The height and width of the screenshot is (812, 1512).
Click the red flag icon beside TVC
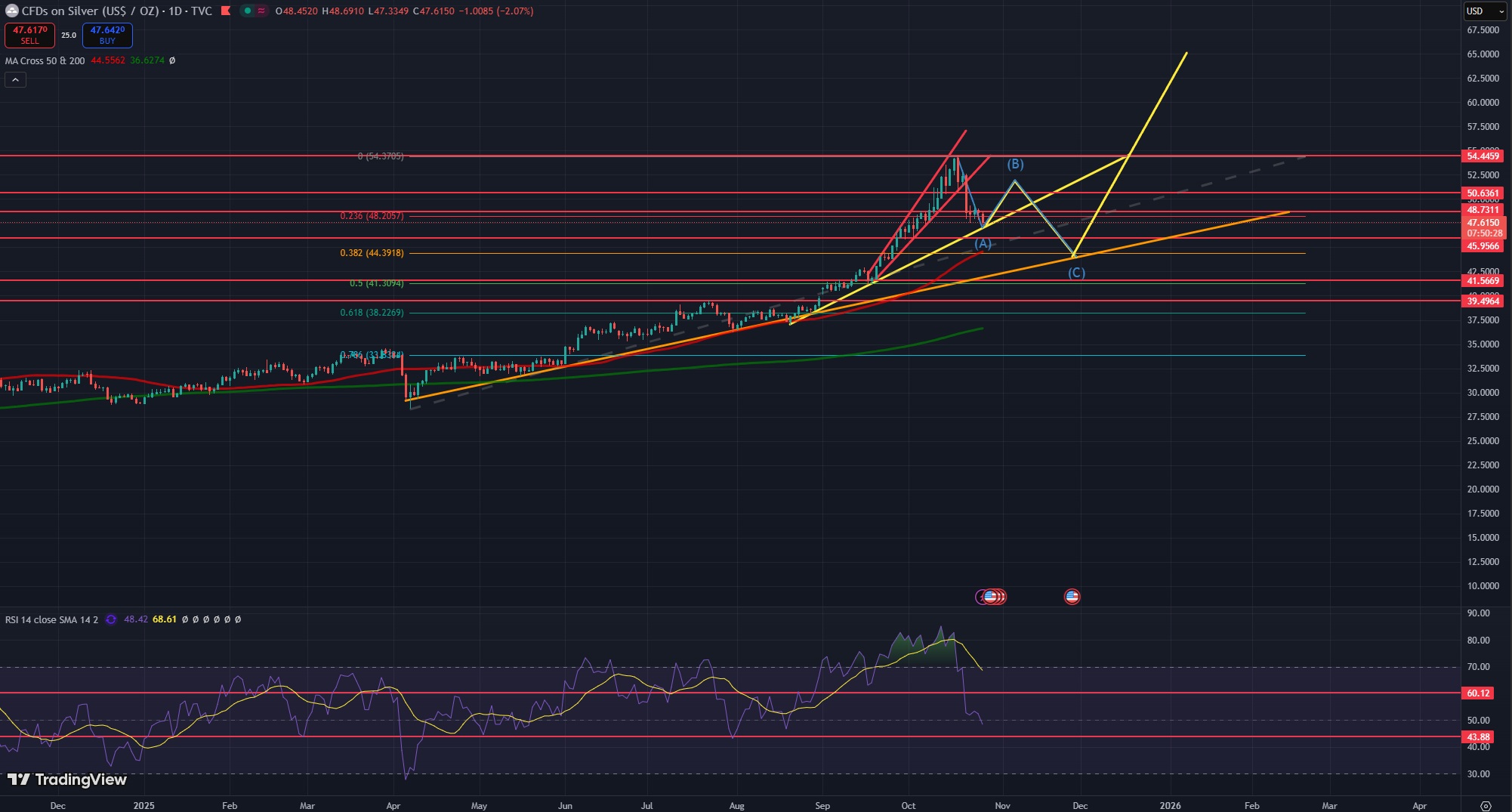coord(226,11)
